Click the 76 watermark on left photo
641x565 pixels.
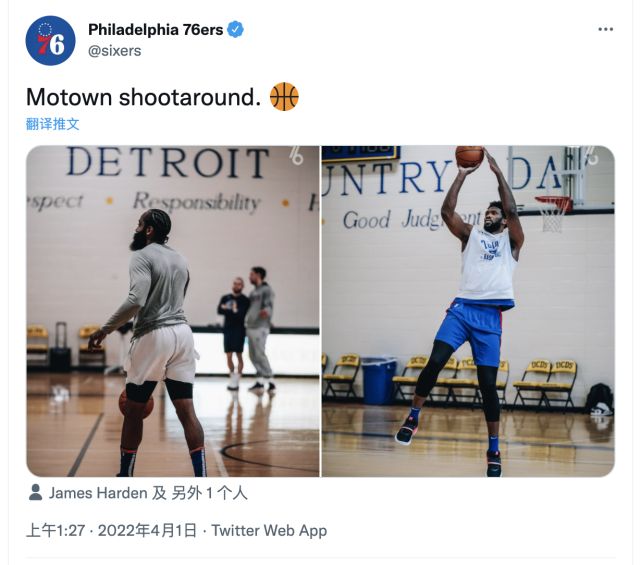(x=297, y=155)
